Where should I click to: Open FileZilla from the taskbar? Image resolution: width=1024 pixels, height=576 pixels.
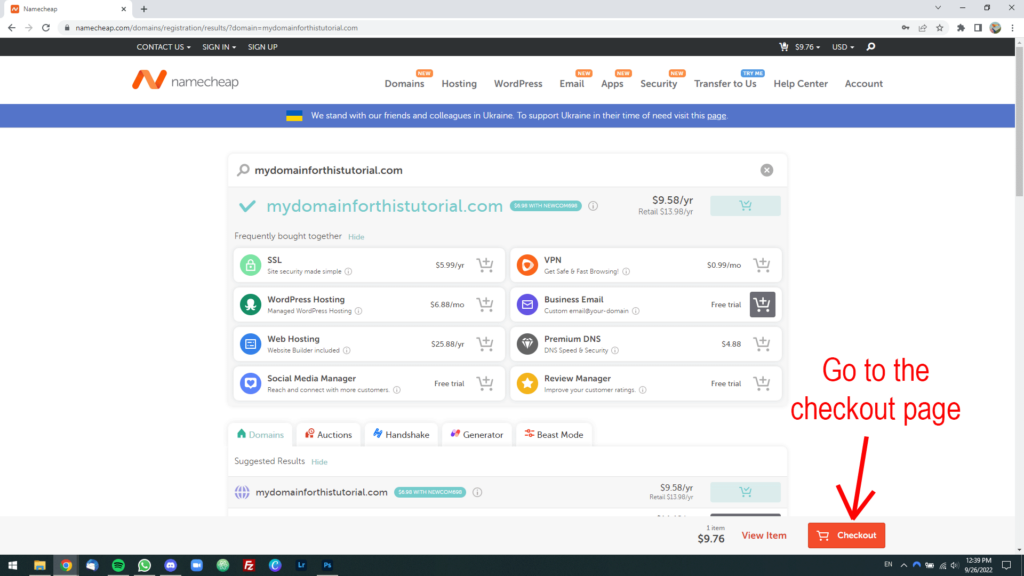click(x=249, y=566)
